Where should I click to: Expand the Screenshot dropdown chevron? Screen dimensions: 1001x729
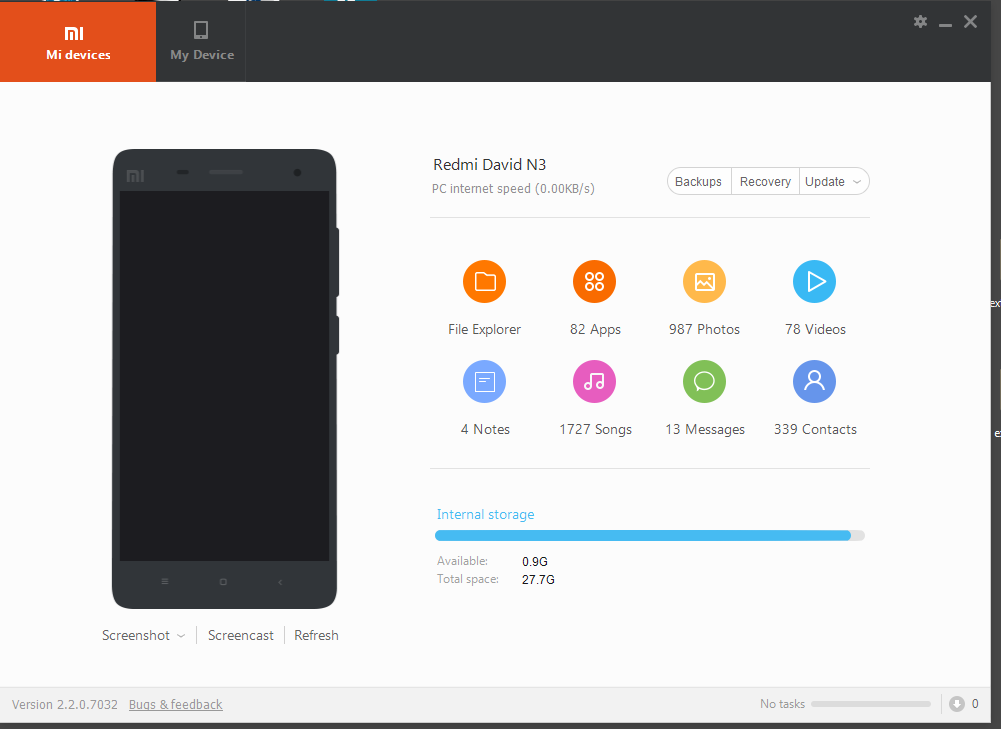tap(181, 636)
